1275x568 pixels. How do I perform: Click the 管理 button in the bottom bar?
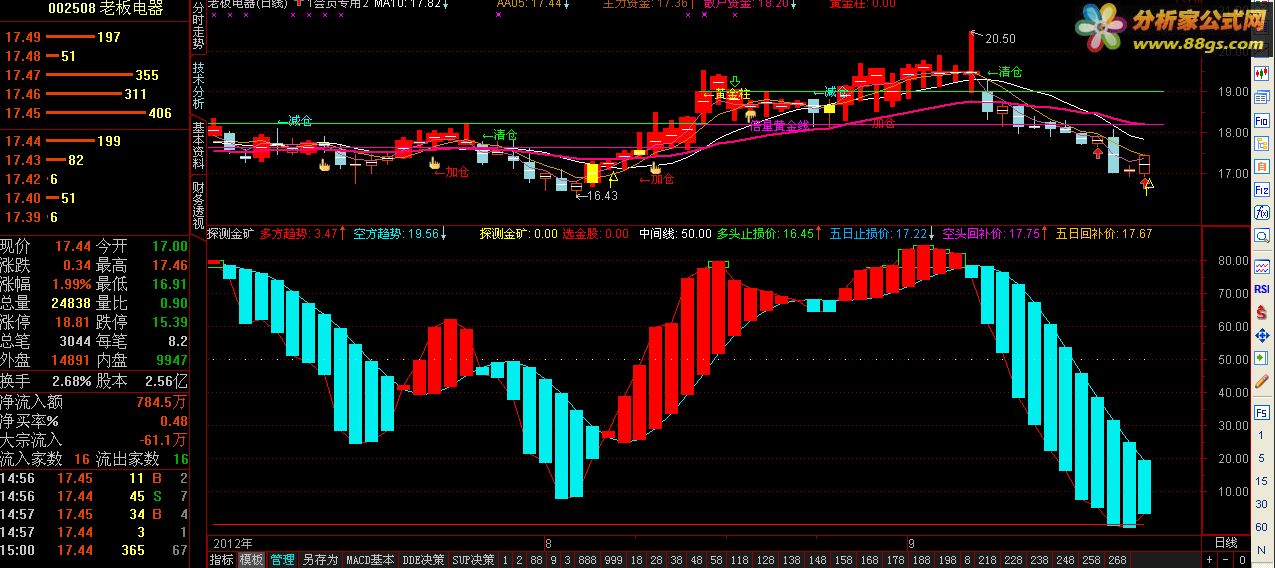click(283, 560)
